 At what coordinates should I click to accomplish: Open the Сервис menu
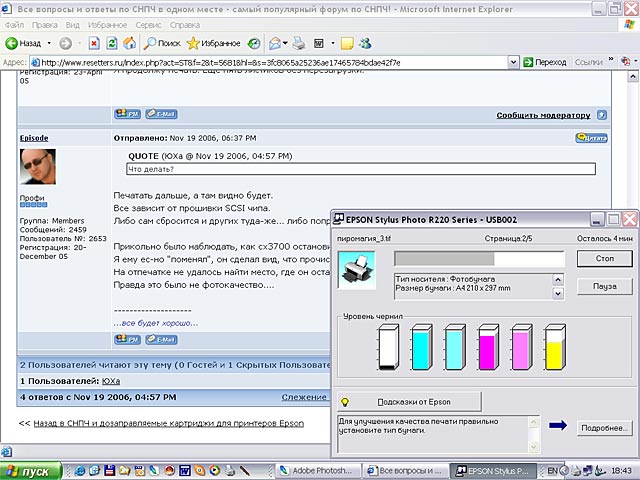pyautogui.click(x=149, y=25)
